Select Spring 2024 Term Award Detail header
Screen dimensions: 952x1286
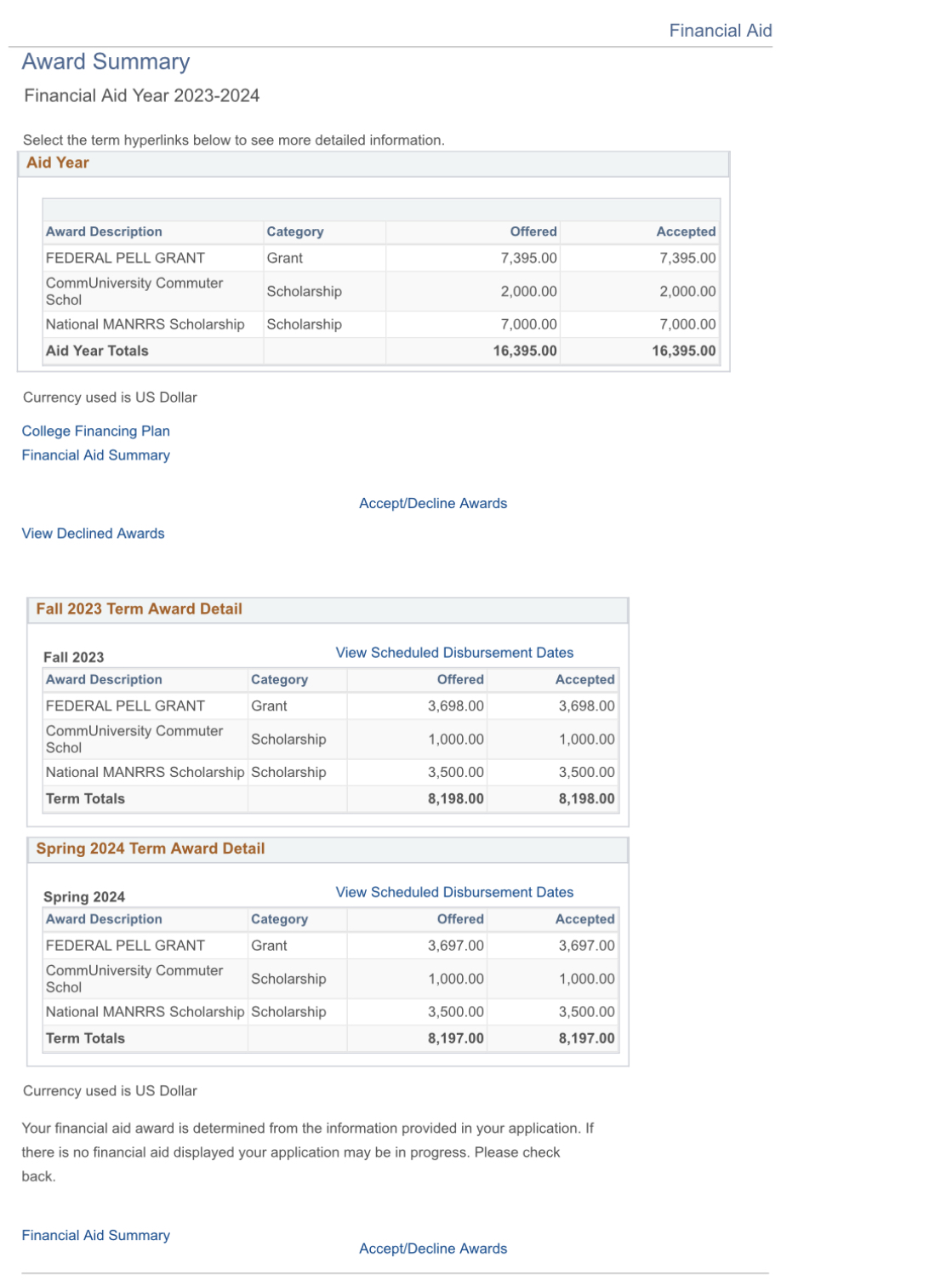[328, 849]
